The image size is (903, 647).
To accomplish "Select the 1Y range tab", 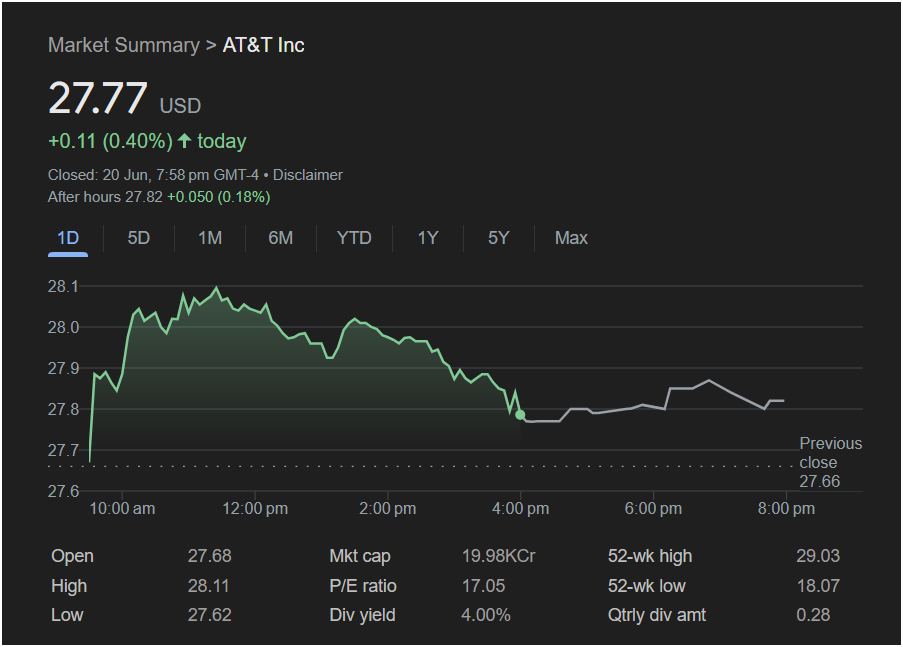I will point(428,238).
